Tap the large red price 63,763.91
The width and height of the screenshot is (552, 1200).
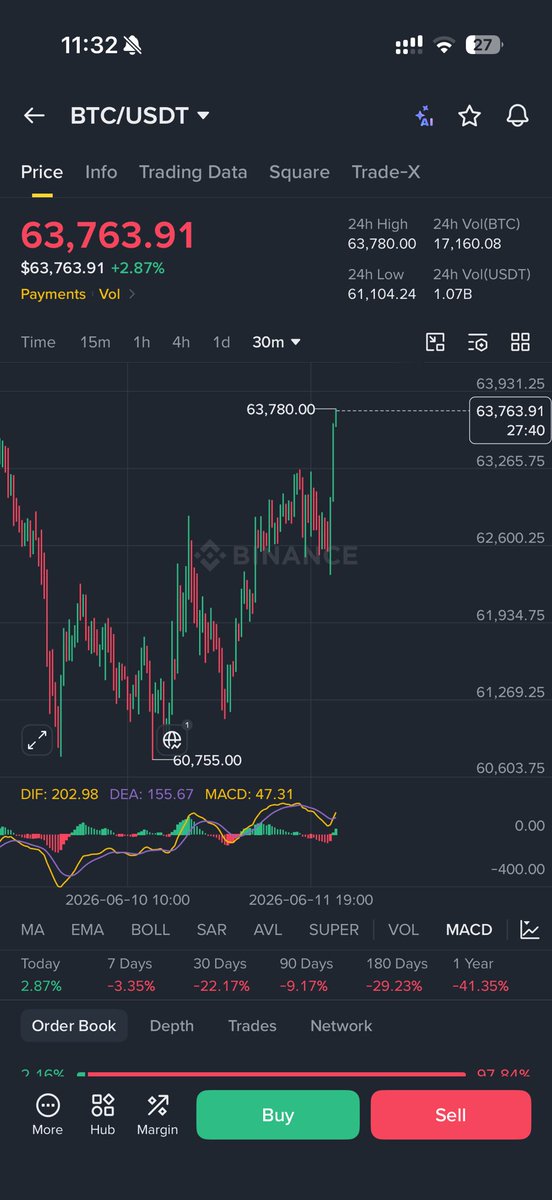pos(108,235)
